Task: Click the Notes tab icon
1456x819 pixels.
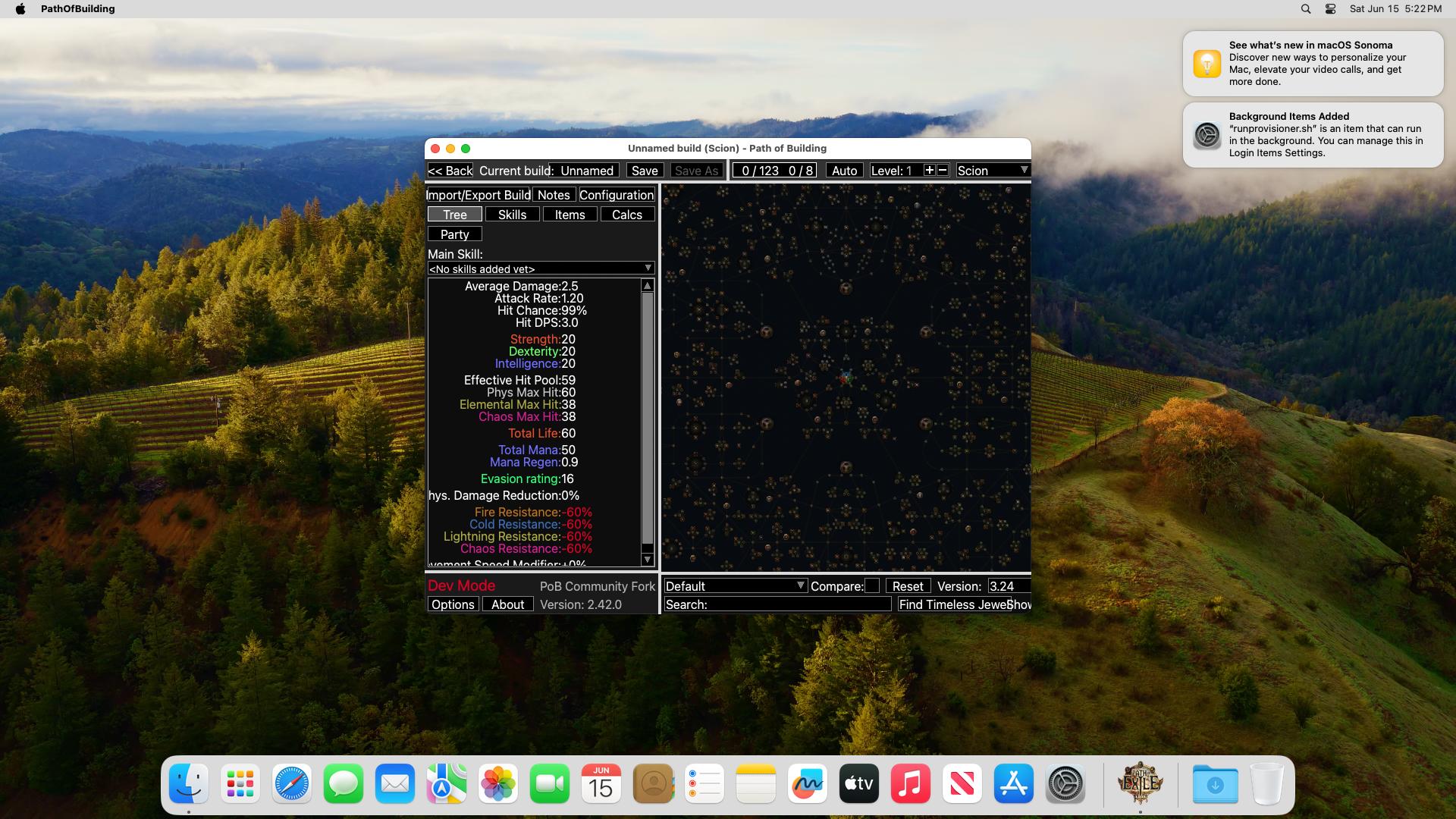Action: pyautogui.click(x=554, y=194)
